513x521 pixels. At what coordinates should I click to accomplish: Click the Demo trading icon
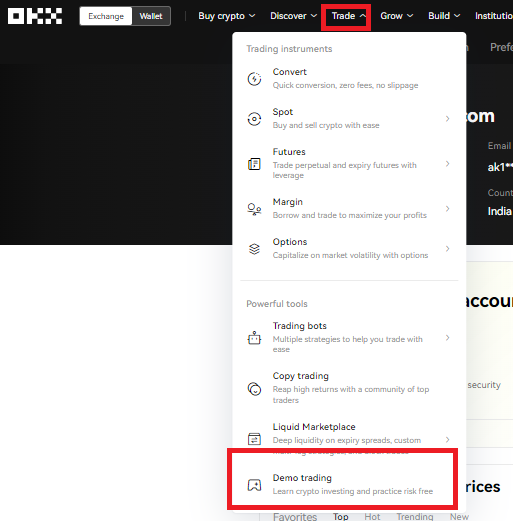pos(254,485)
